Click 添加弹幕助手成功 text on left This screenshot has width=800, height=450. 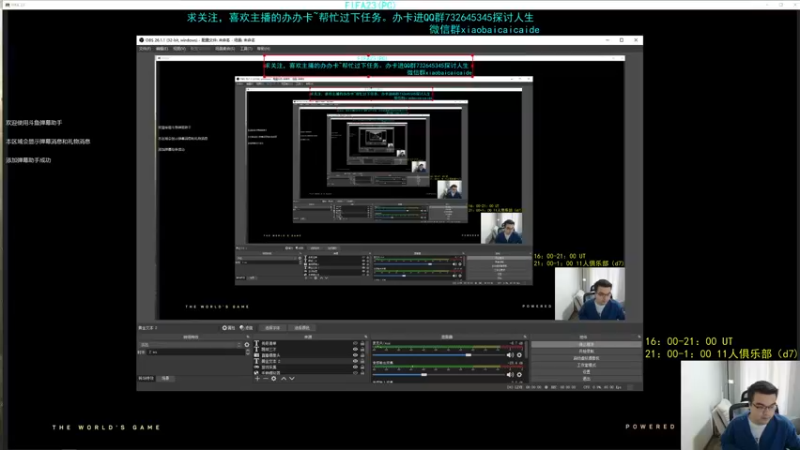[x=29, y=160]
